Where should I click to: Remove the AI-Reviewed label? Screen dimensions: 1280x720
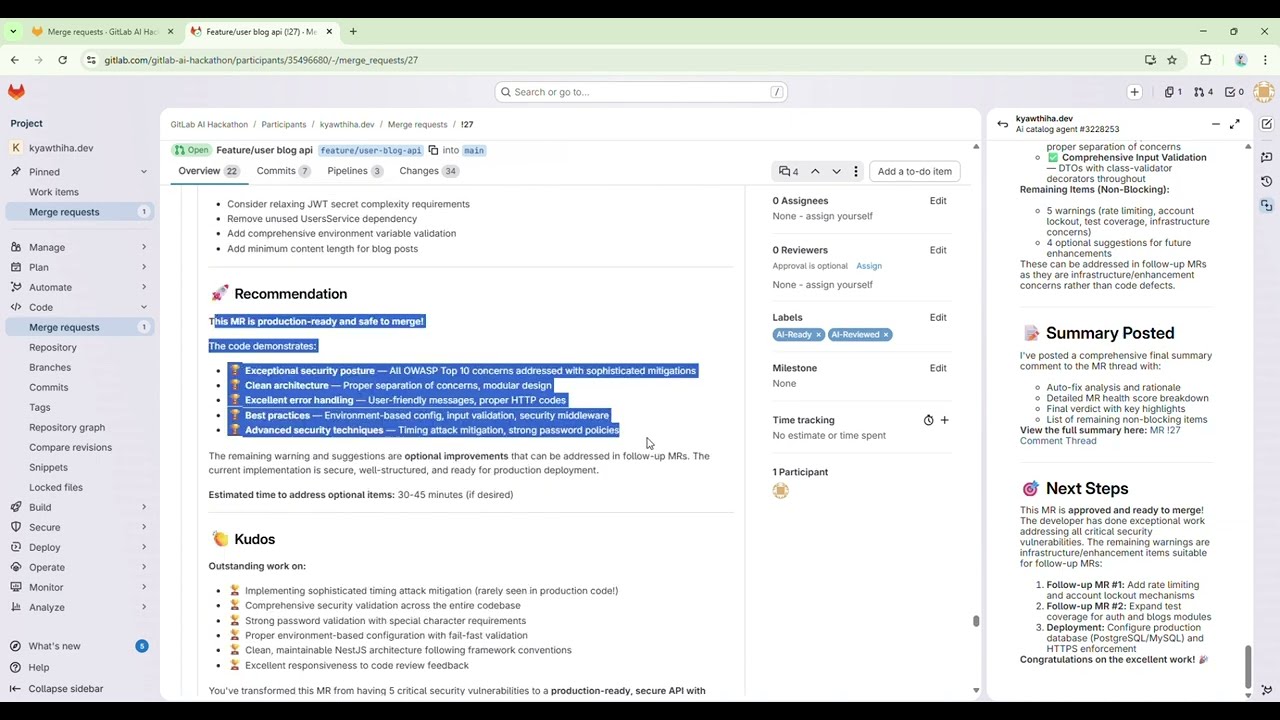tap(886, 335)
